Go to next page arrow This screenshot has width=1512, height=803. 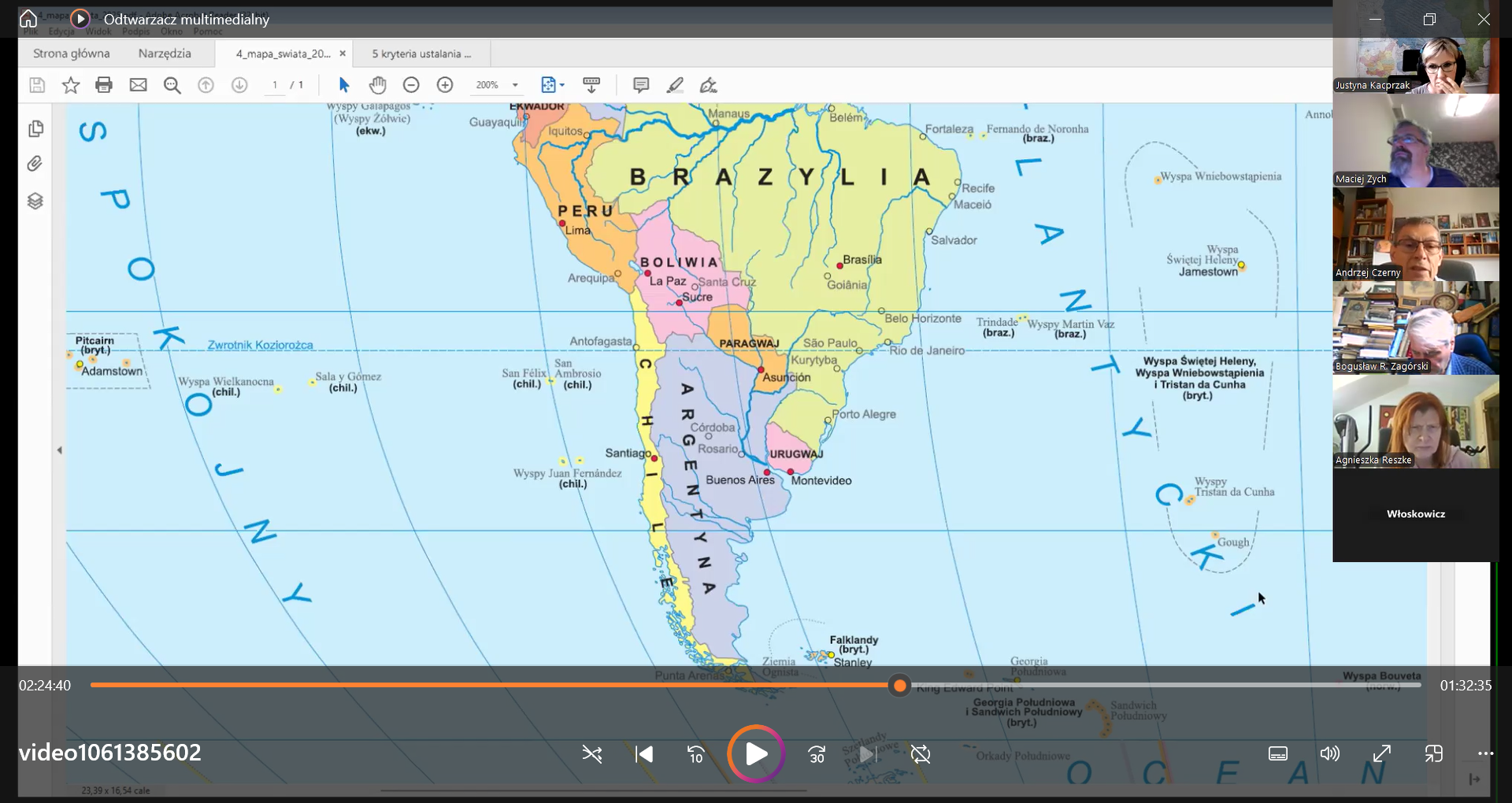tap(239, 85)
